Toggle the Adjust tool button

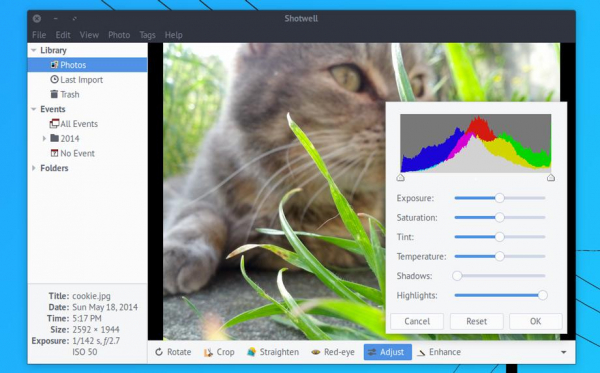pos(388,352)
